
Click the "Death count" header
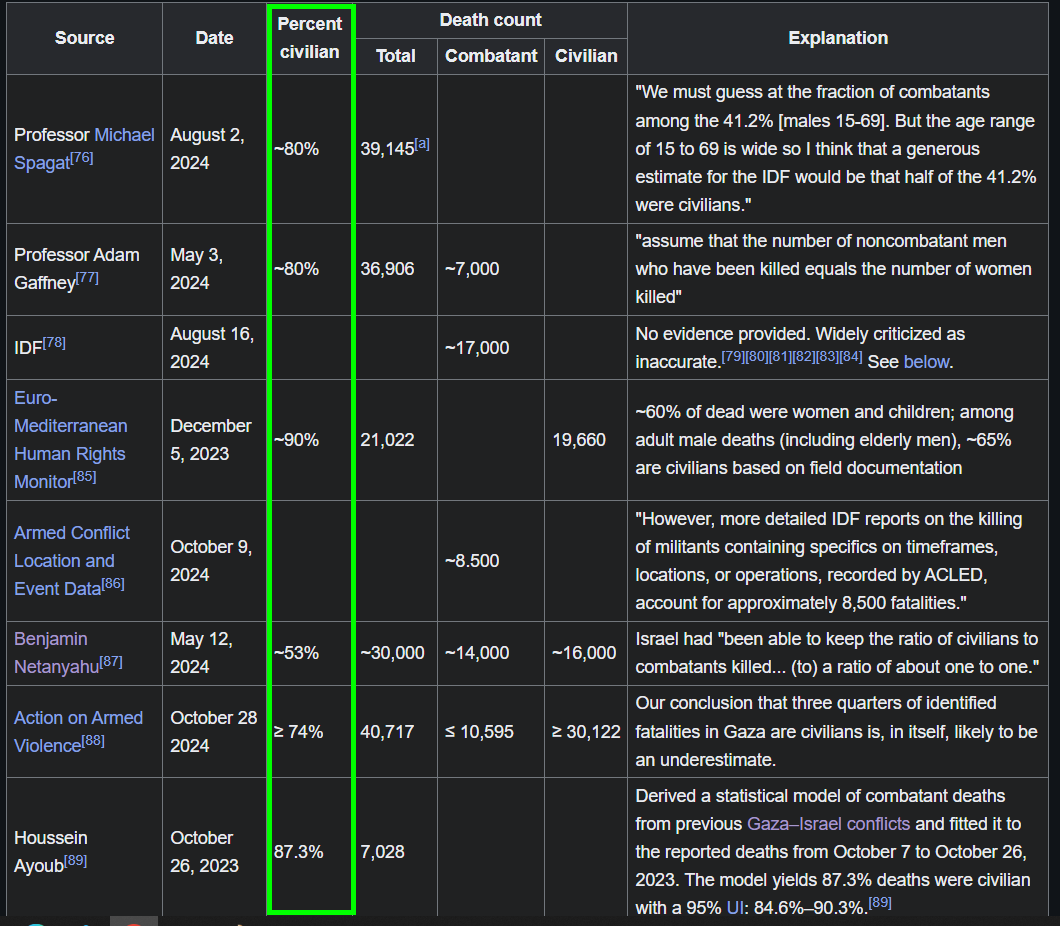[x=491, y=20]
